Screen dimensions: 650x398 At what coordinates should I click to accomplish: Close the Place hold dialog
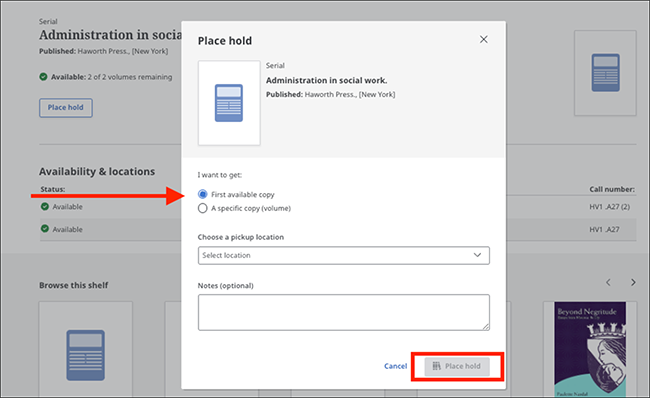click(x=483, y=39)
